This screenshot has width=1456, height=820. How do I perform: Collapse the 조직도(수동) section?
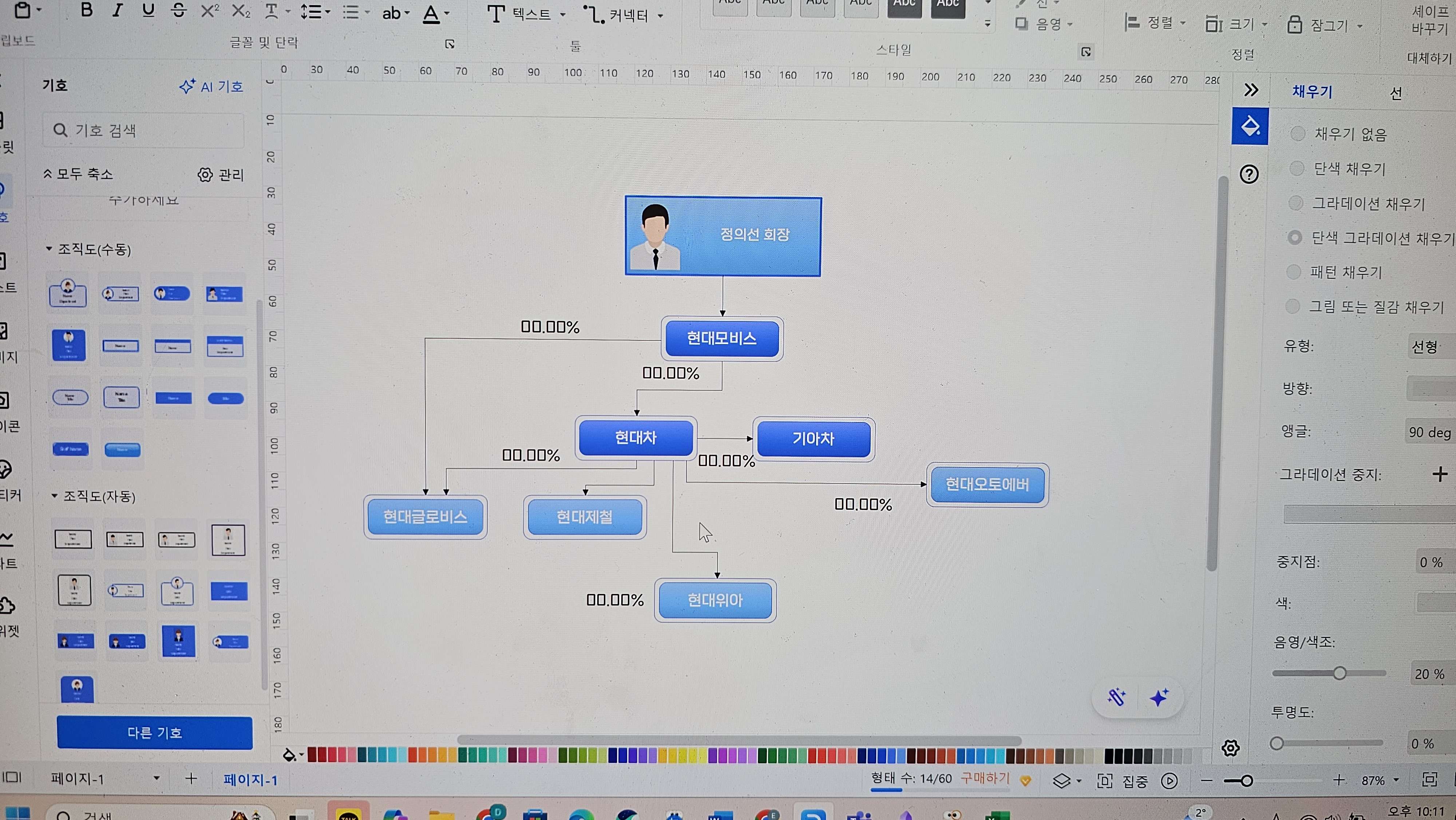[49, 248]
